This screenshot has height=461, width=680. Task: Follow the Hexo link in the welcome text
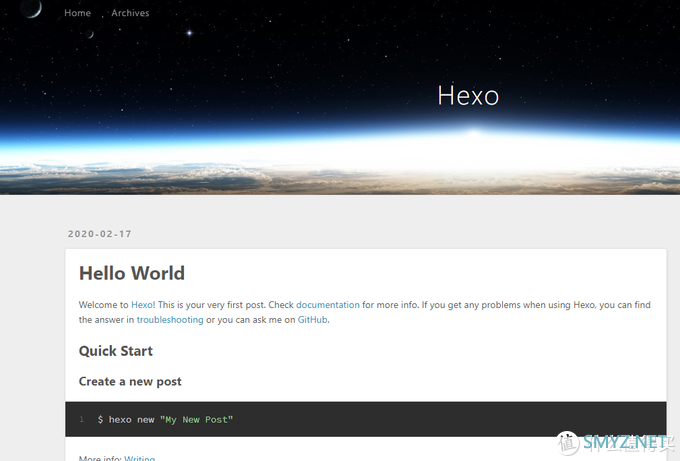tap(142, 305)
